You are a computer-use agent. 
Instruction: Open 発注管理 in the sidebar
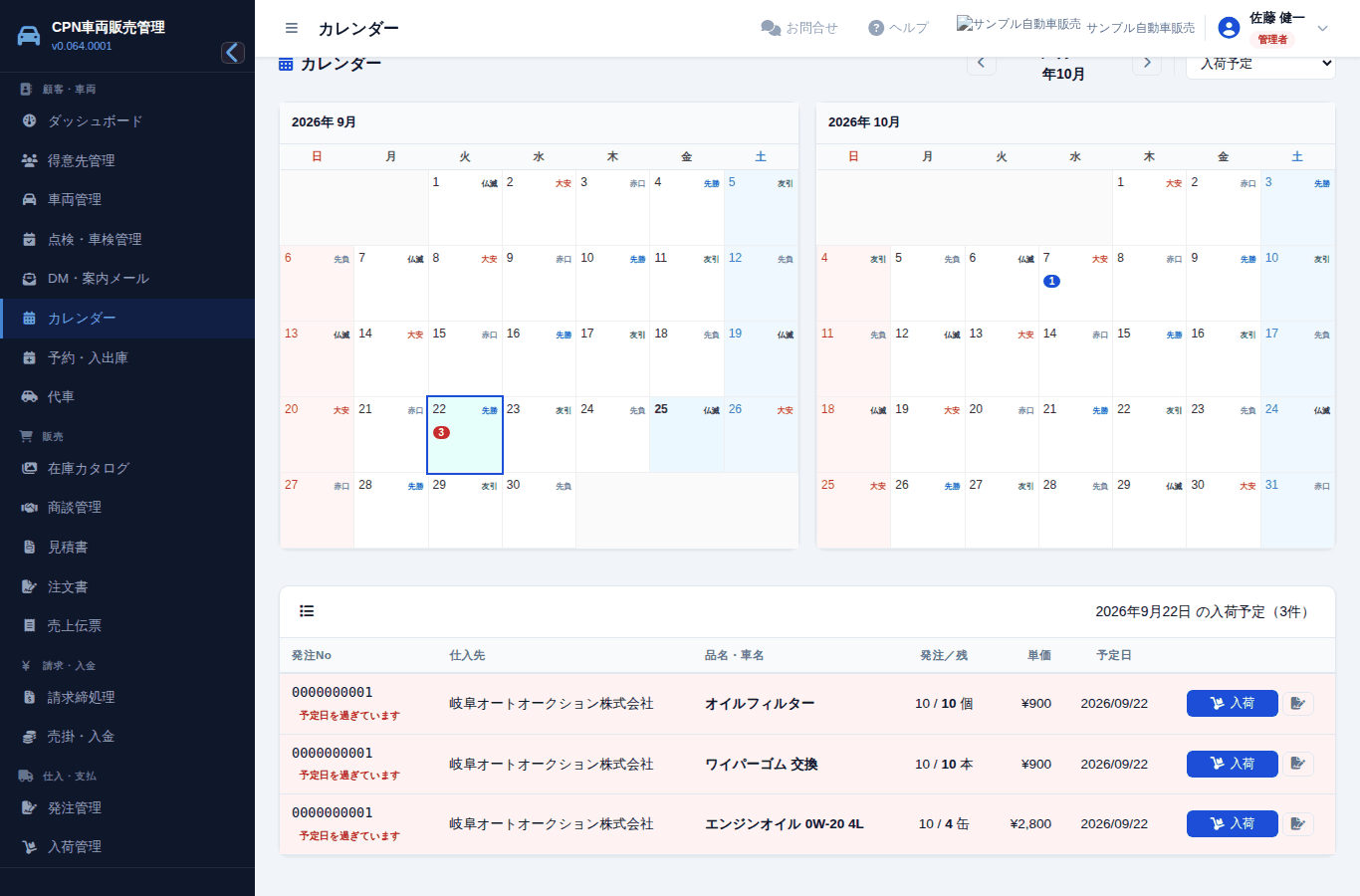tap(127, 808)
